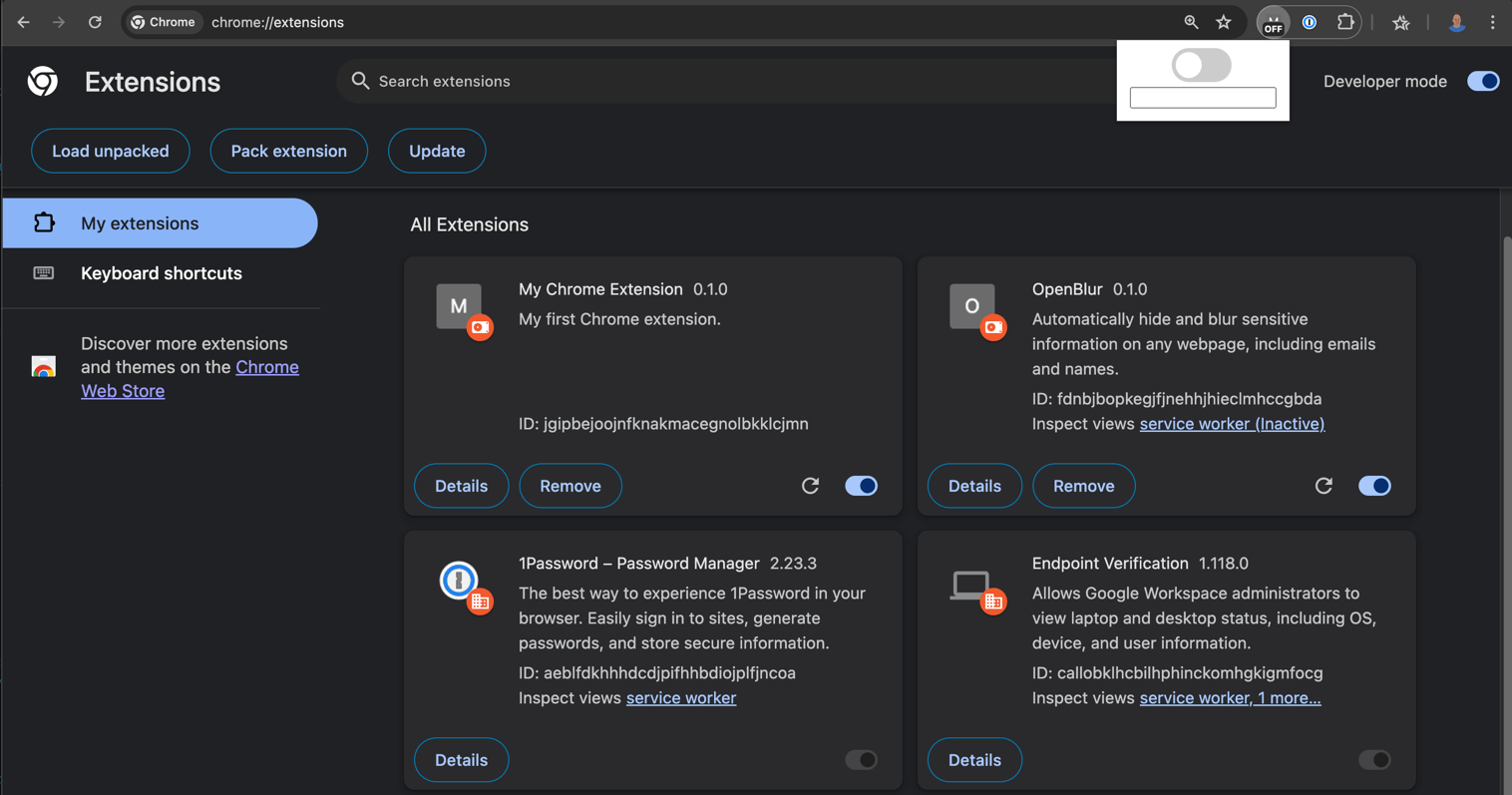Enable the 1Password extension toggle

pos(861,759)
